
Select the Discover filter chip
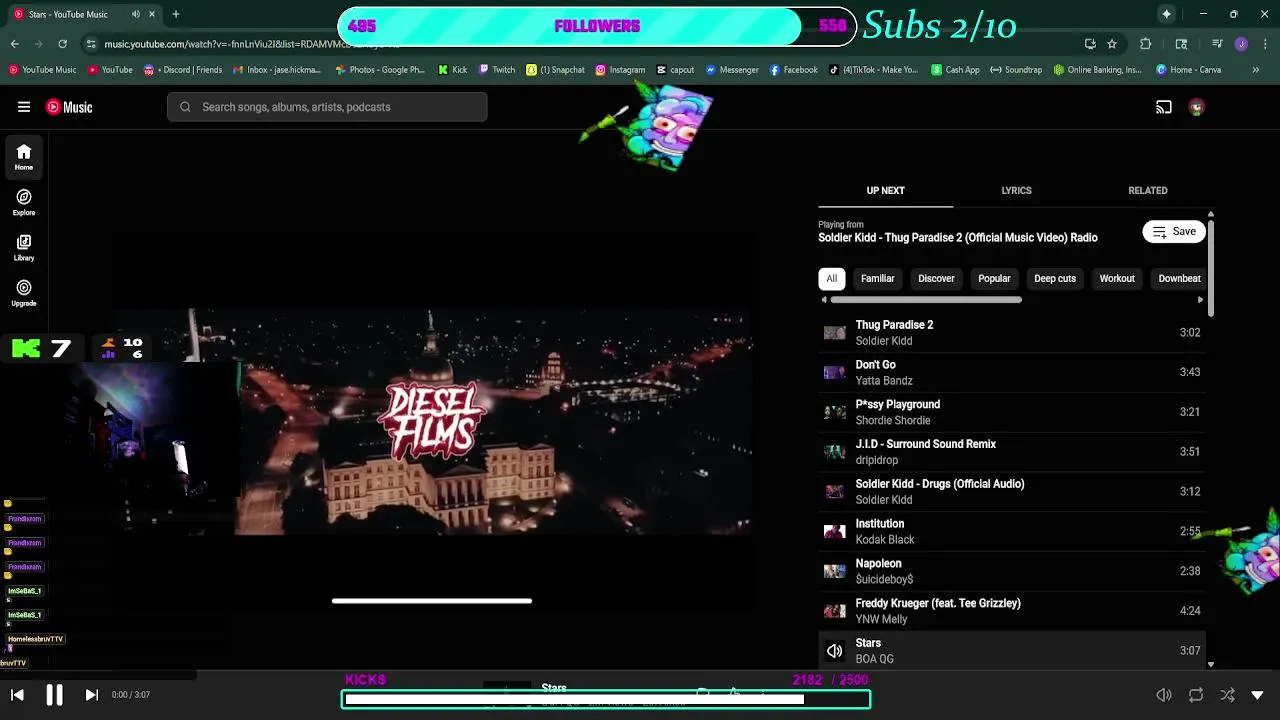936,278
